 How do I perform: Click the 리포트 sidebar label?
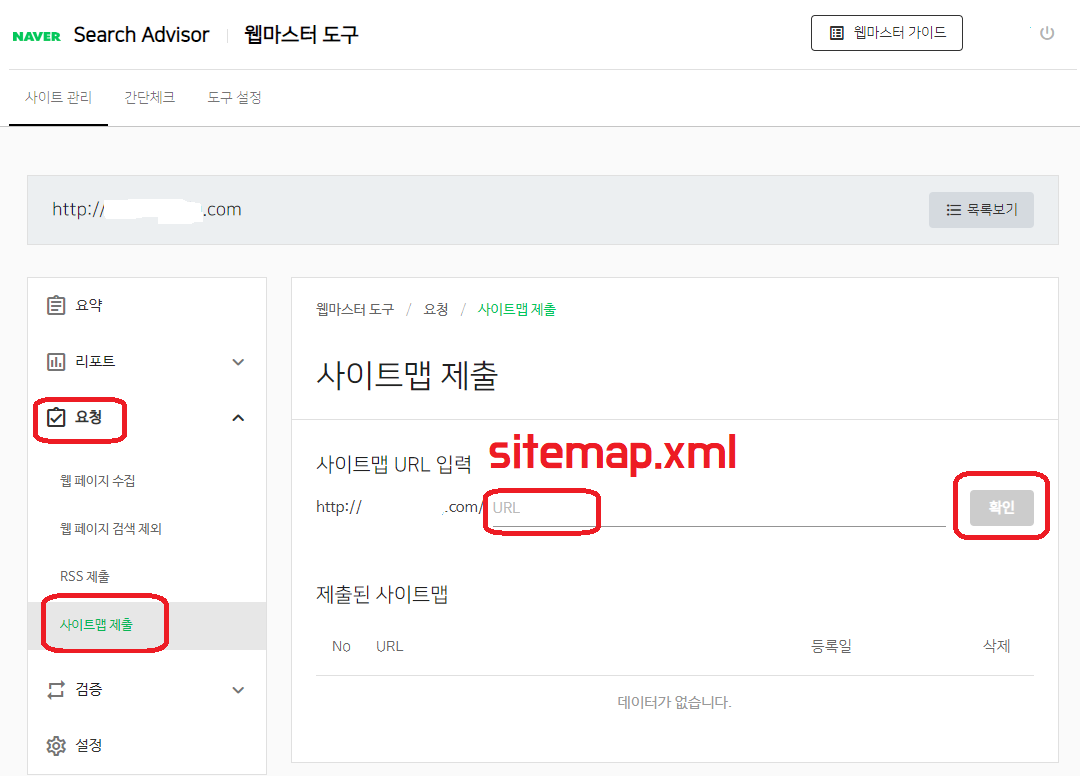pyautogui.click(x=95, y=361)
